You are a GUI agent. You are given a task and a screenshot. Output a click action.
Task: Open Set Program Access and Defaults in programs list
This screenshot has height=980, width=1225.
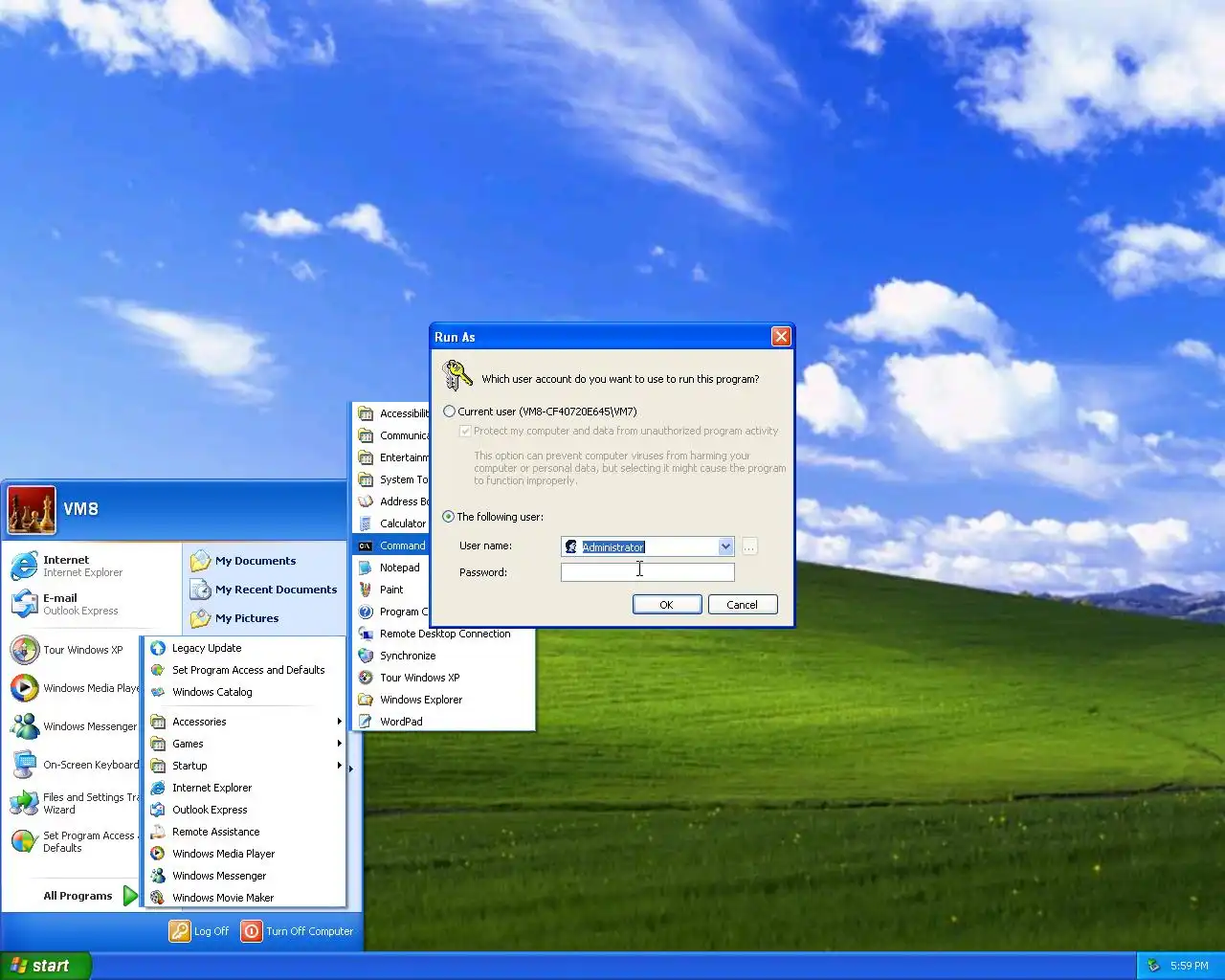pos(246,670)
